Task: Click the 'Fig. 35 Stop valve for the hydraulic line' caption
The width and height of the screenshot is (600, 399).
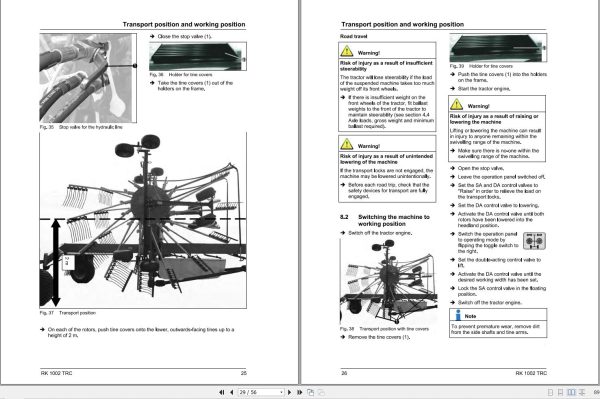Action: 81,127
